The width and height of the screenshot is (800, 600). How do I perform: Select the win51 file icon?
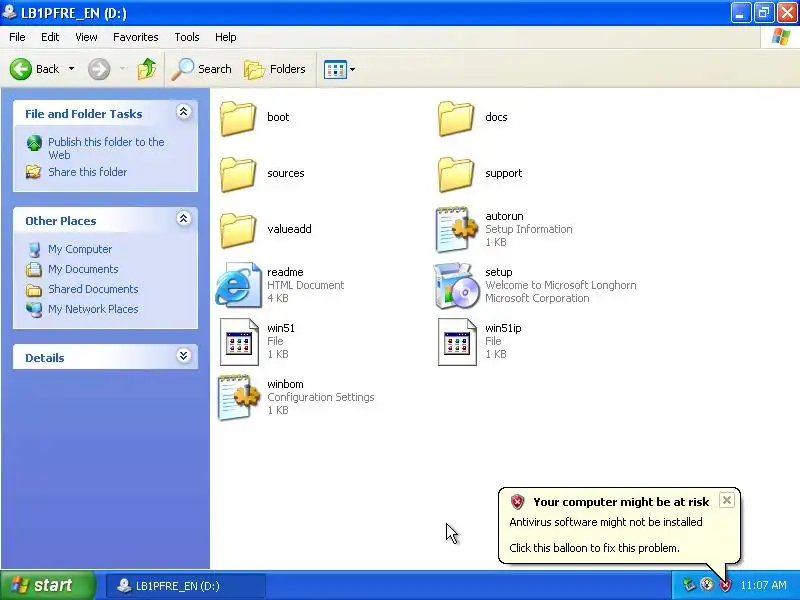pyautogui.click(x=239, y=342)
